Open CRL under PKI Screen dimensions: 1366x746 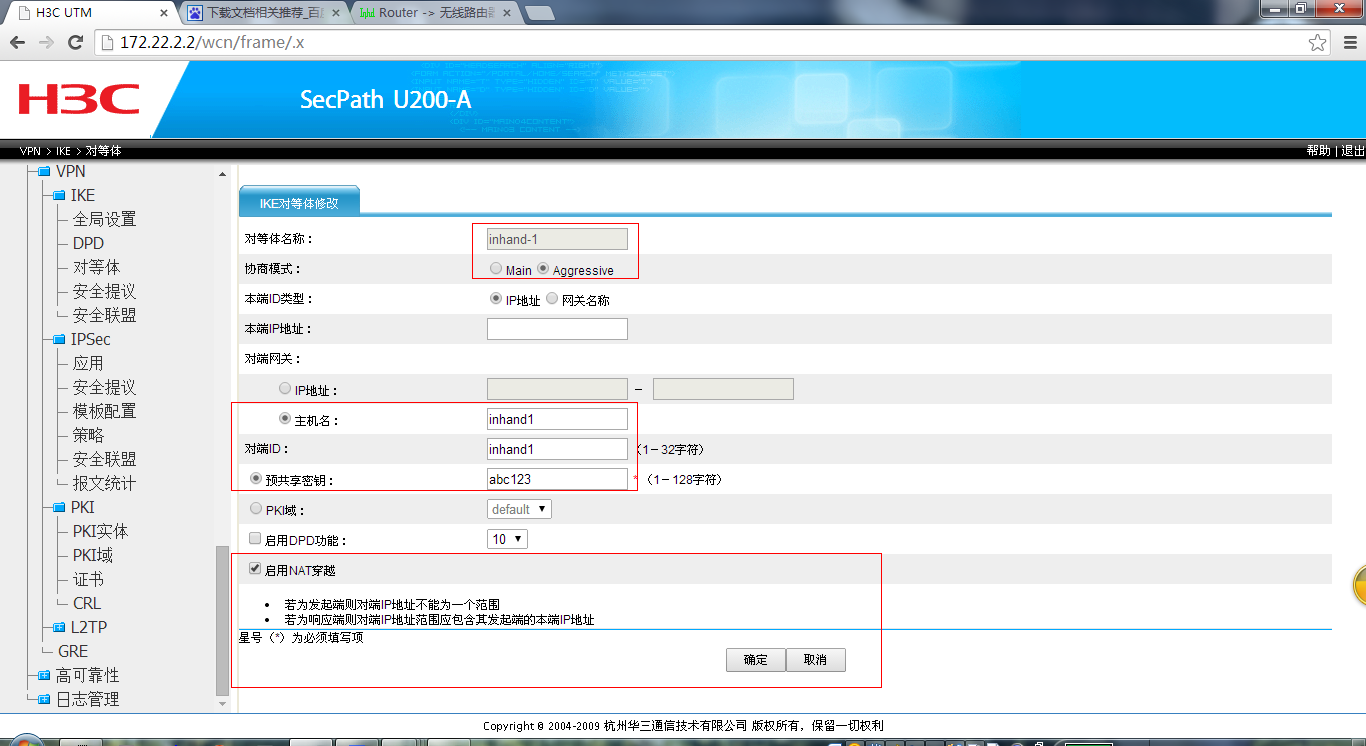[x=87, y=603]
